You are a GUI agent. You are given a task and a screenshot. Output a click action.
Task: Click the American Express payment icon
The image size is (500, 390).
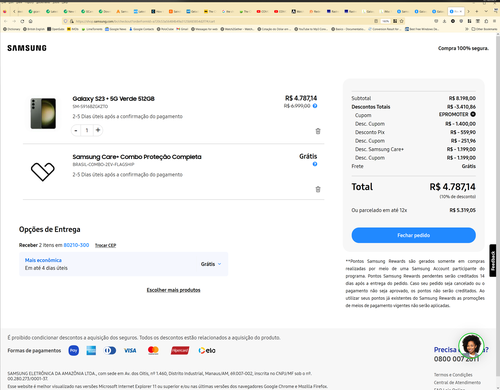(91, 350)
